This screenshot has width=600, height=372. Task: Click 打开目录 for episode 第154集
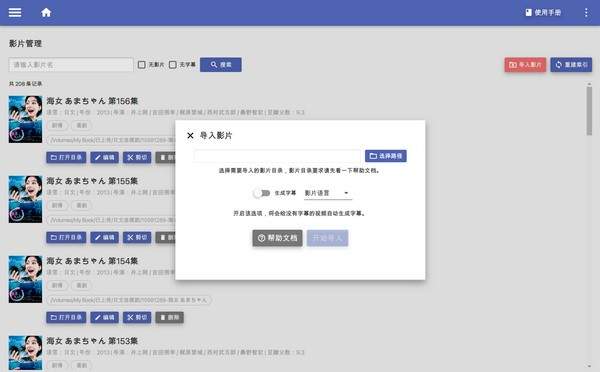(66, 317)
